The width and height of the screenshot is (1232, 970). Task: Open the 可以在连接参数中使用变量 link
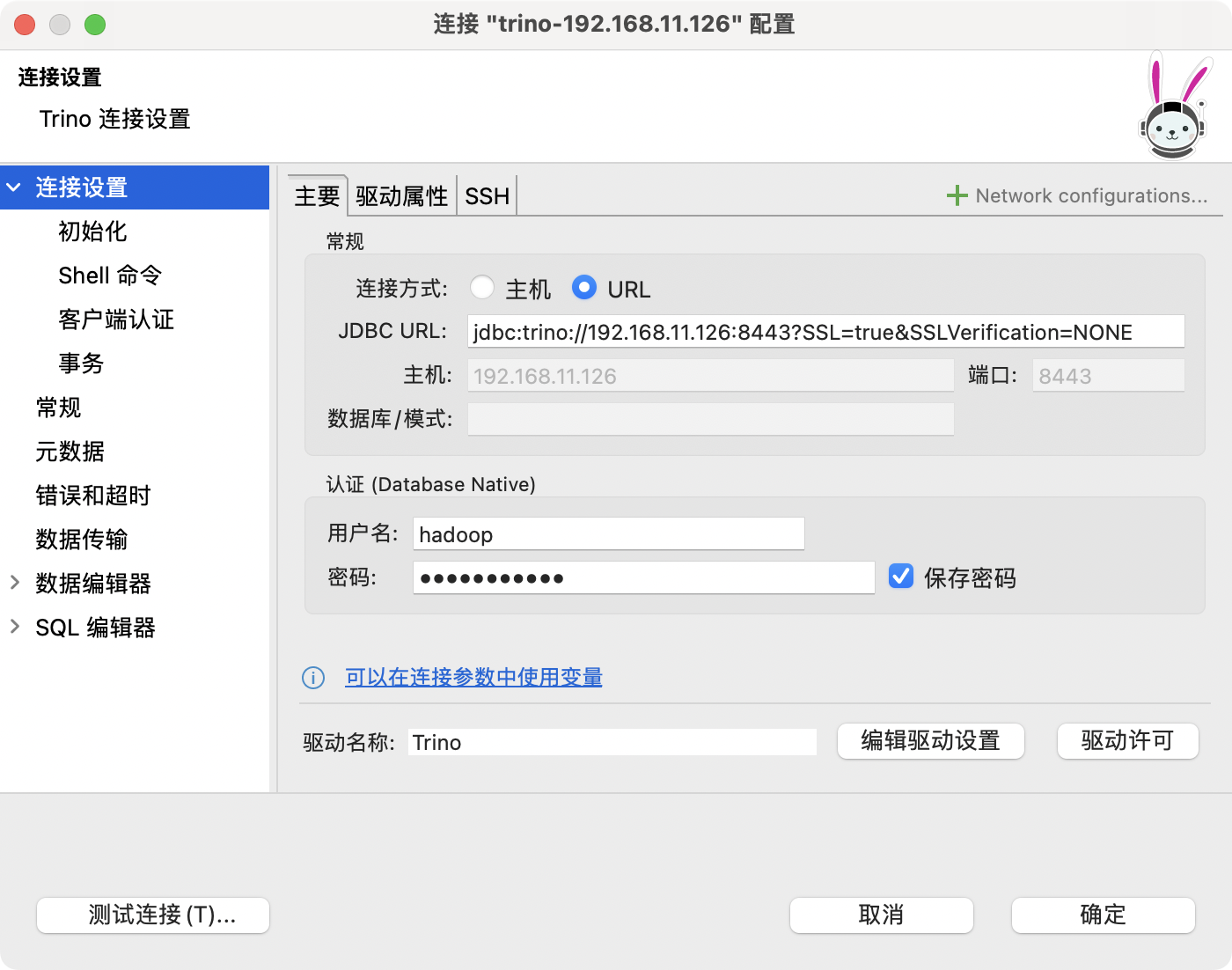(x=473, y=678)
